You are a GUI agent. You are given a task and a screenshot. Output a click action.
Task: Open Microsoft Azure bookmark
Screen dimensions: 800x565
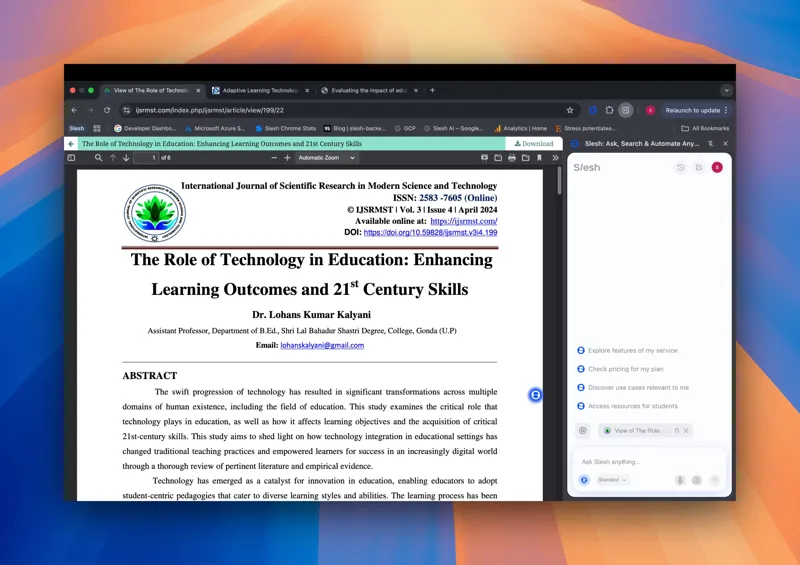point(215,129)
